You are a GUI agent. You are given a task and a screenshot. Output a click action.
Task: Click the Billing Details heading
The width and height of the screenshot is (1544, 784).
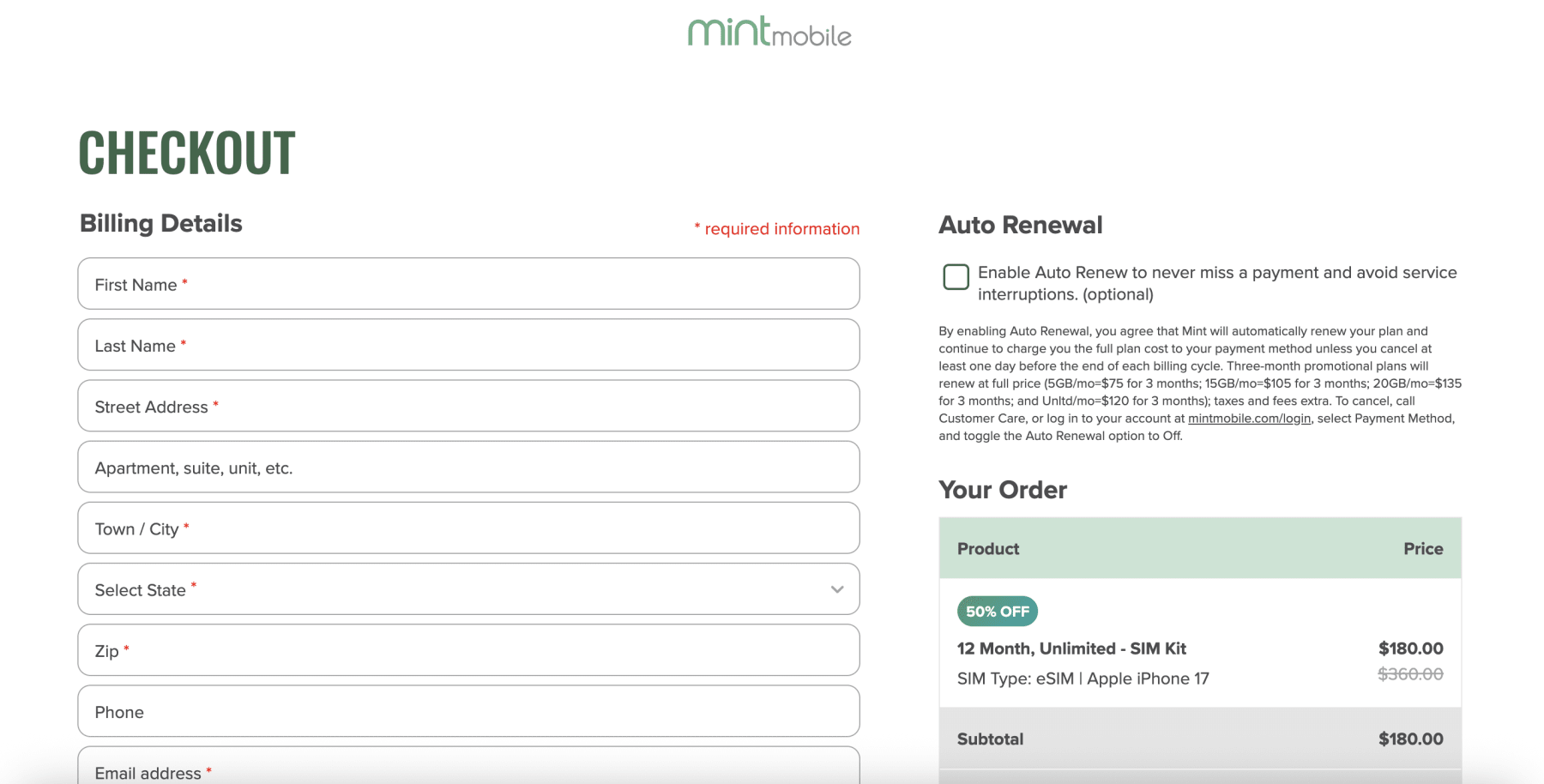tap(160, 223)
